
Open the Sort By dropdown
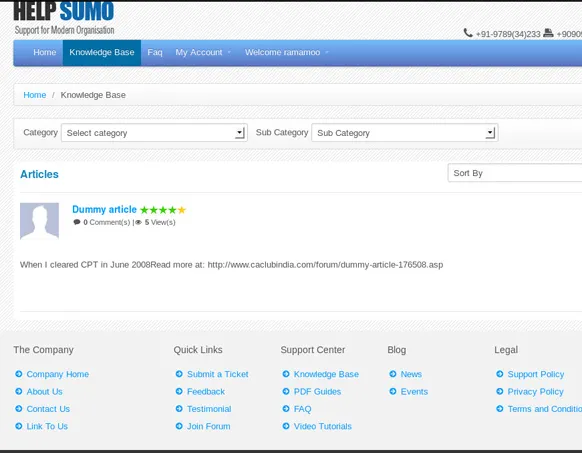pyautogui.click(x=515, y=173)
